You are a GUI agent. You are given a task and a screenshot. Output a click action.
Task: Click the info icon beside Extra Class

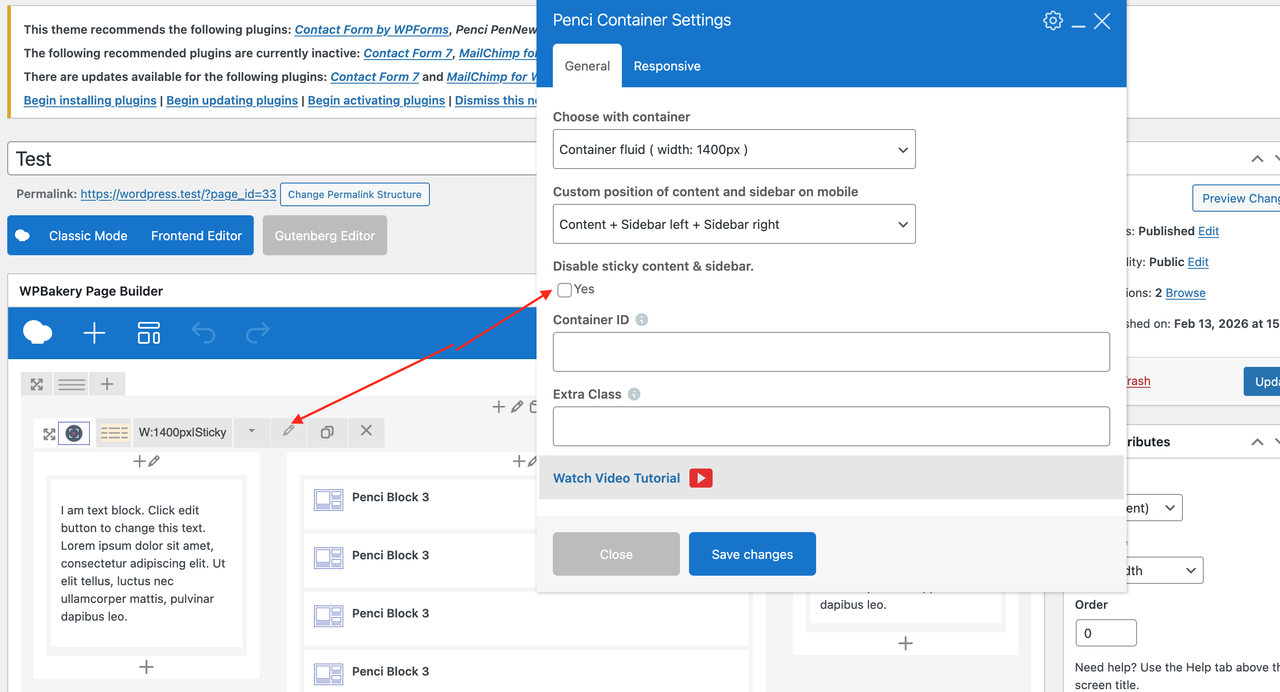click(x=634, y=394)
